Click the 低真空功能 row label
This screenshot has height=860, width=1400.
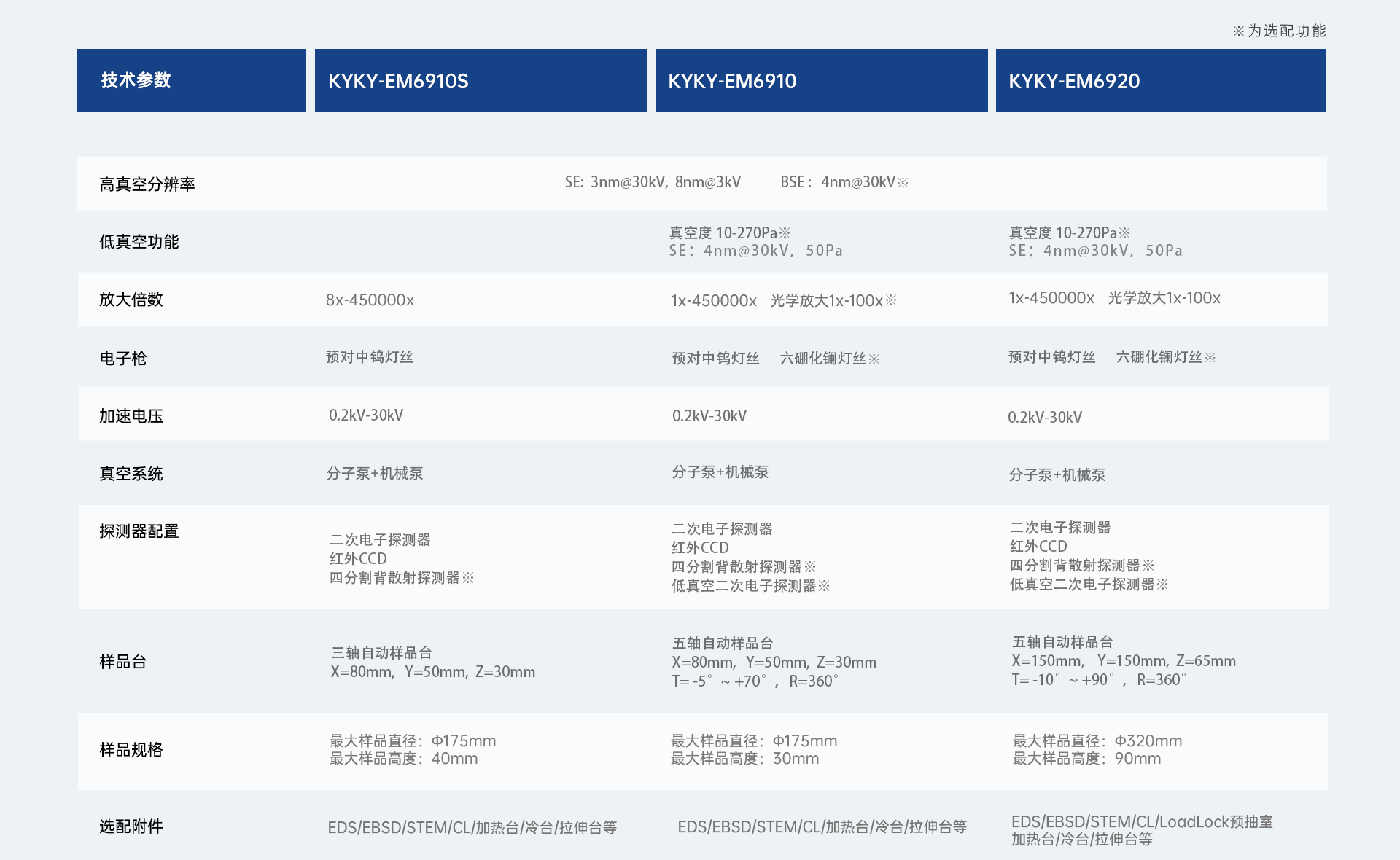[x=137, y=241]
